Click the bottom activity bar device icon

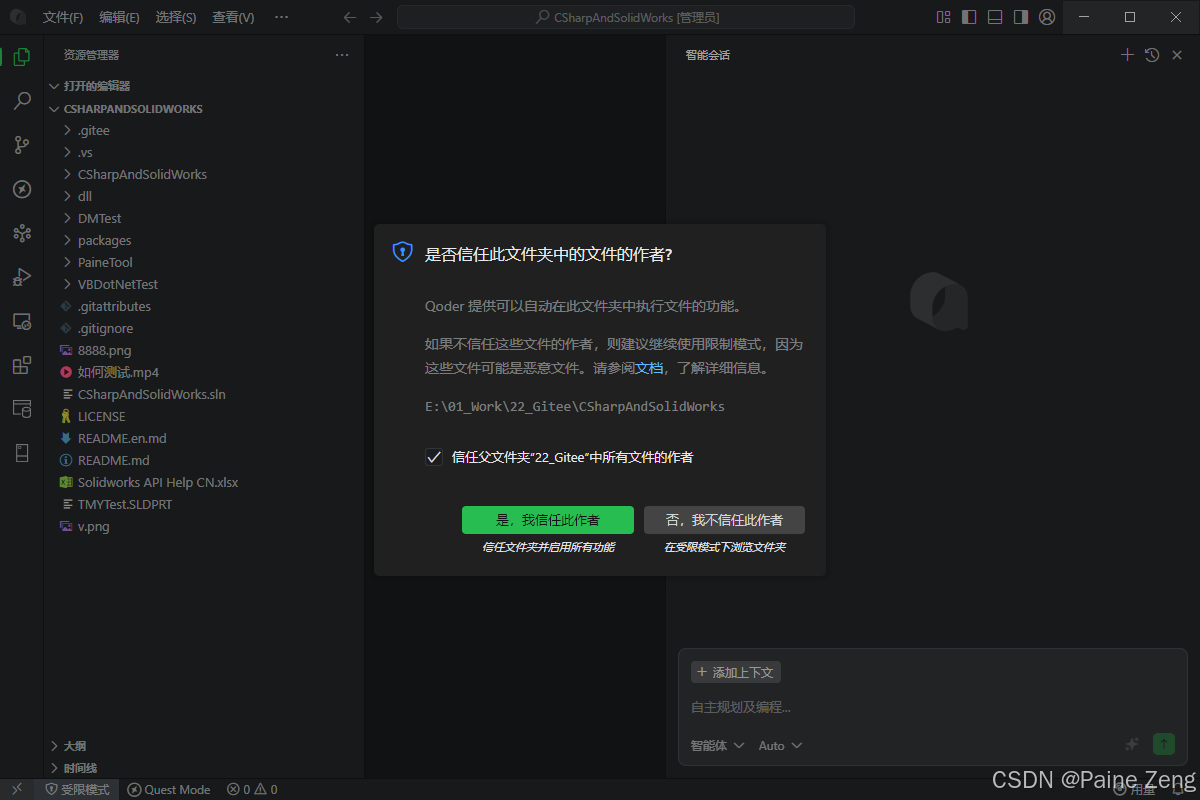click(21, 453)
